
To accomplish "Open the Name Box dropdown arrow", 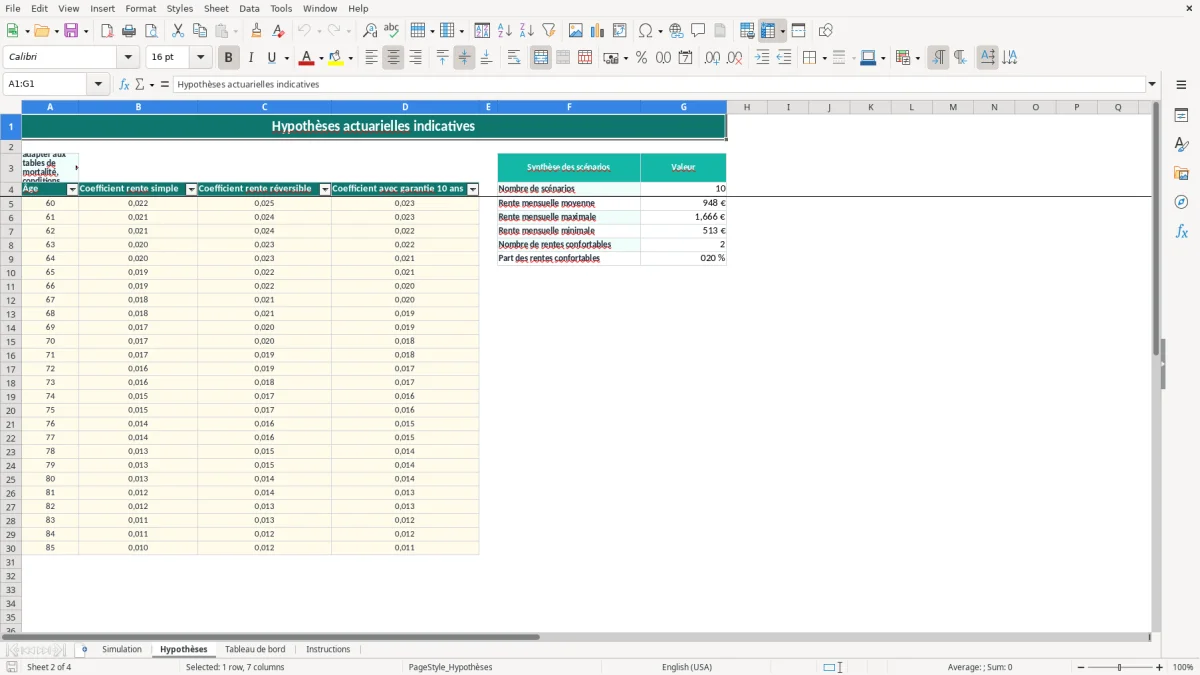I will point(98,84).
